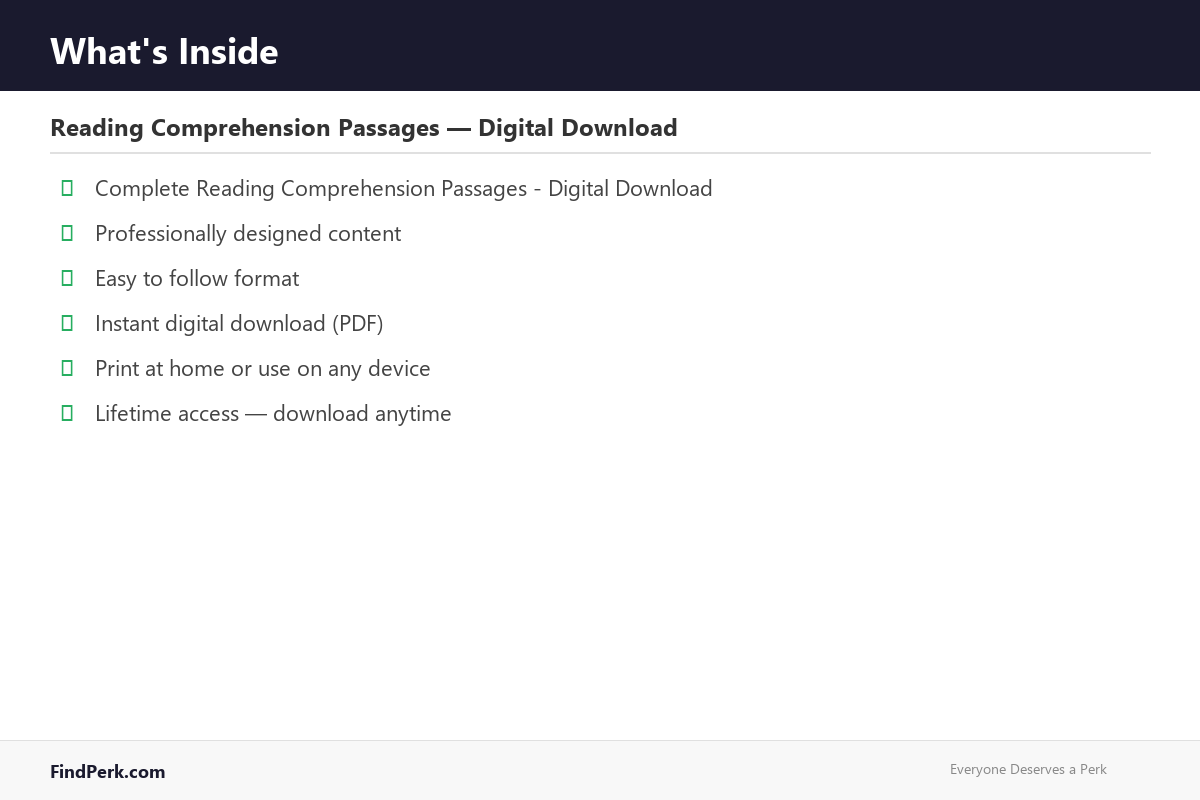Click the bullet icon beside "Lifetime access" line
The width and height of the screenshot is (1200, 800).
(67, 413)
